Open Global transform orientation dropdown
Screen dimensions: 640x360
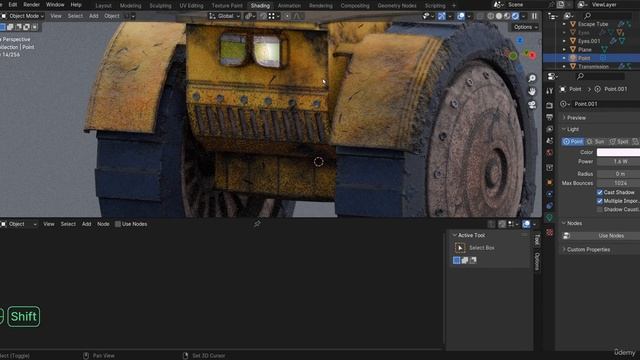pos(224,16)
